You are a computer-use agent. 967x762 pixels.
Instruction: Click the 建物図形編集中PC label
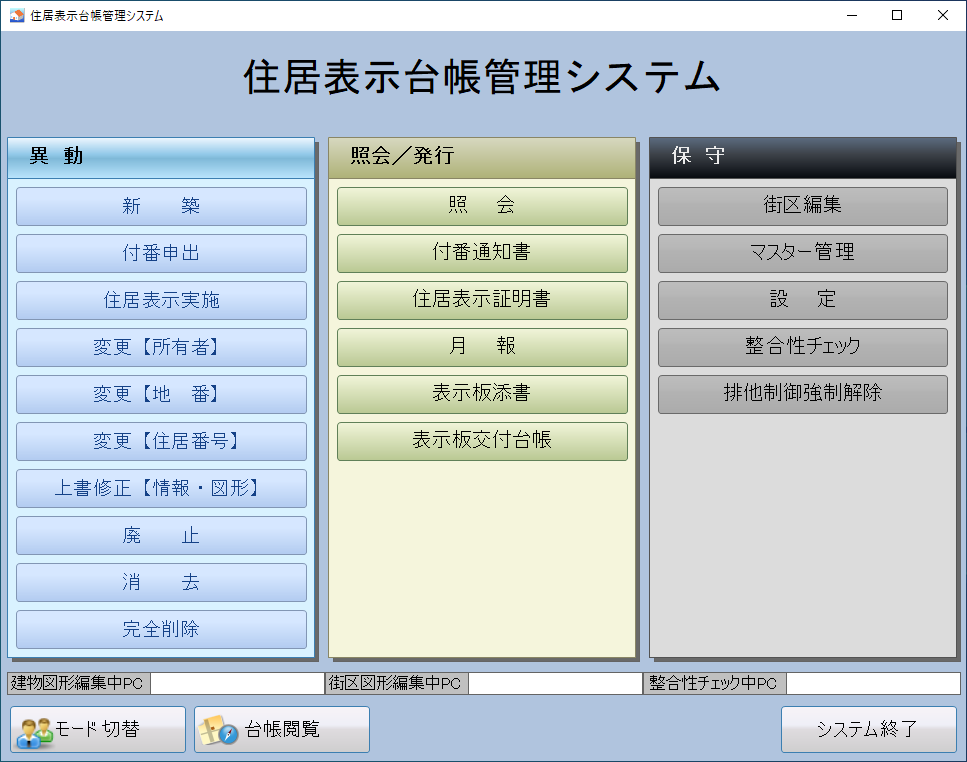pos(79,683)
